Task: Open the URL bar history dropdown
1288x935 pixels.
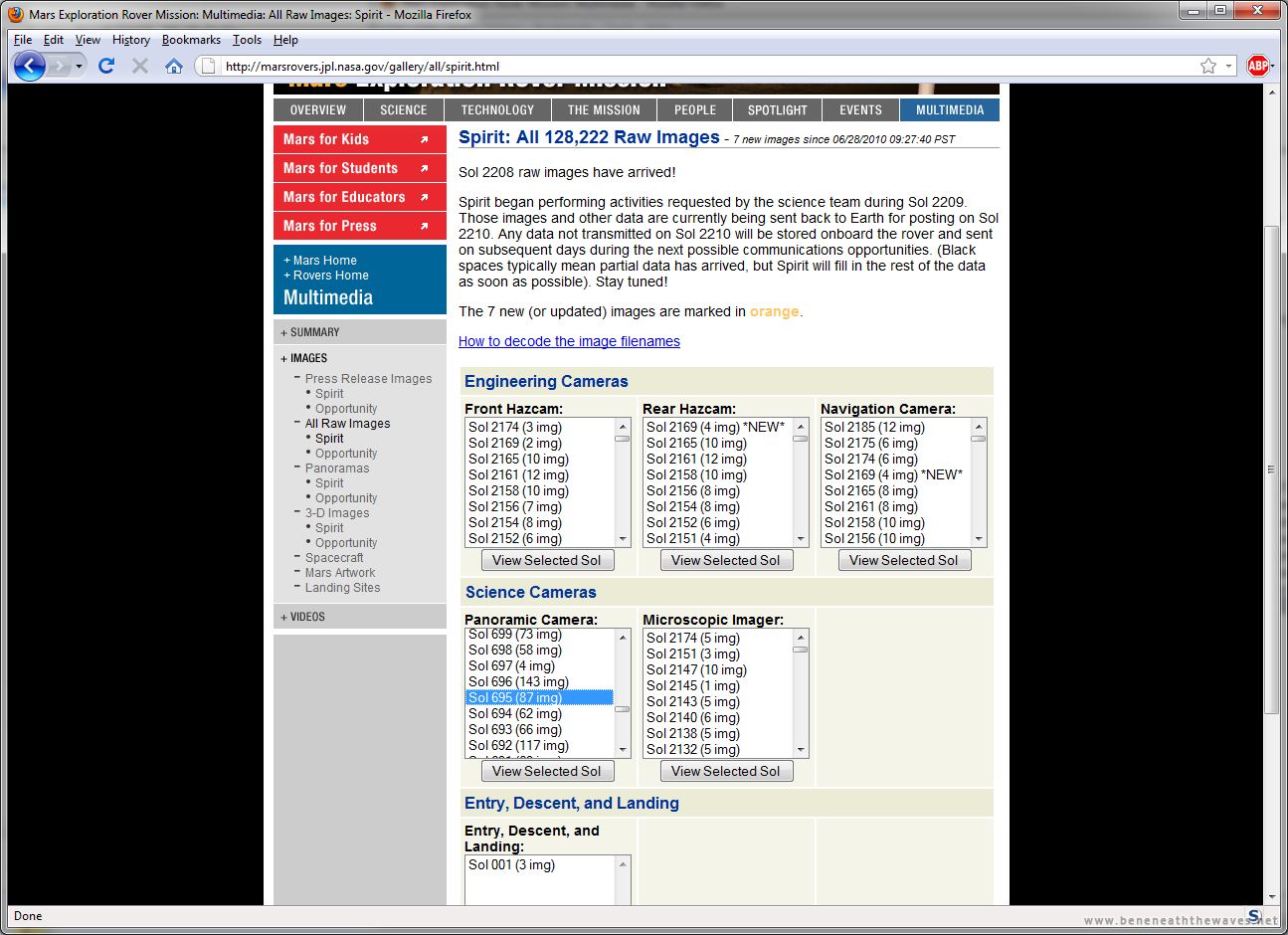Action: pos(1228,66)
